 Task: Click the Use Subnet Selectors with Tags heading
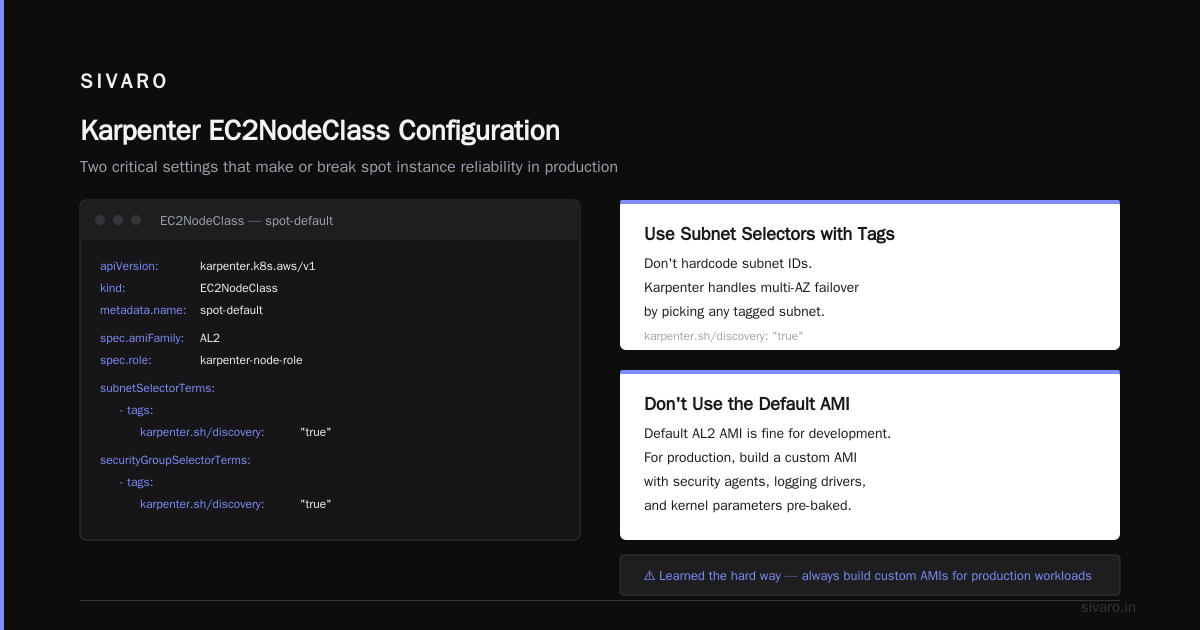(769, 234)
